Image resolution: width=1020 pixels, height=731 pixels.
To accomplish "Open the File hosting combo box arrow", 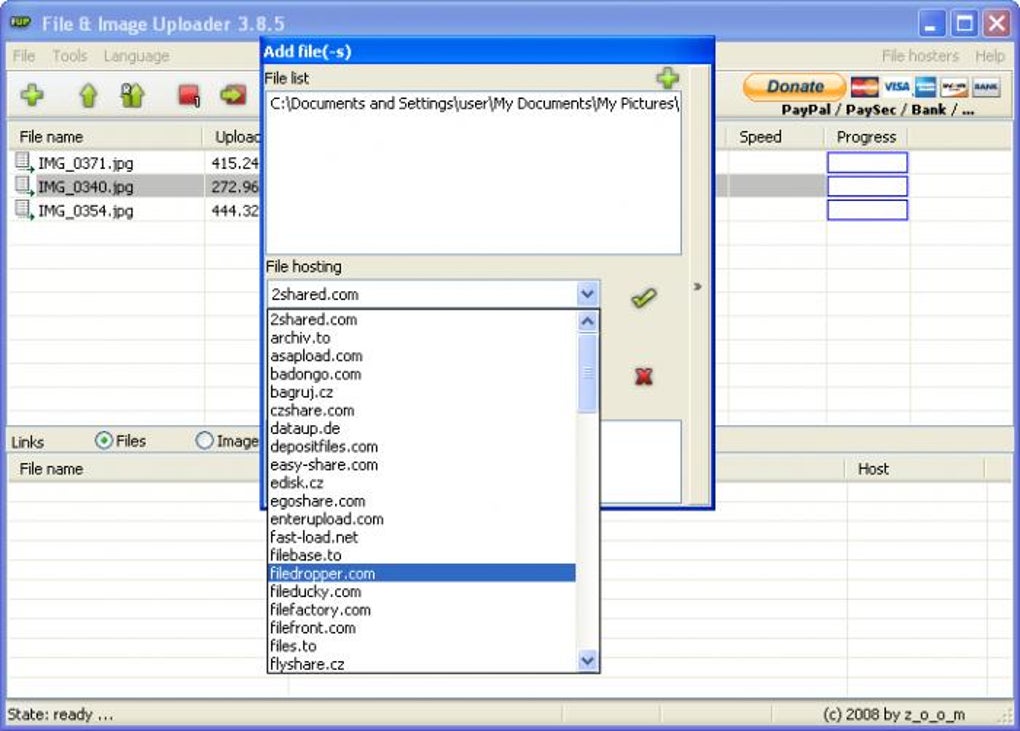I will coord(587,294).
